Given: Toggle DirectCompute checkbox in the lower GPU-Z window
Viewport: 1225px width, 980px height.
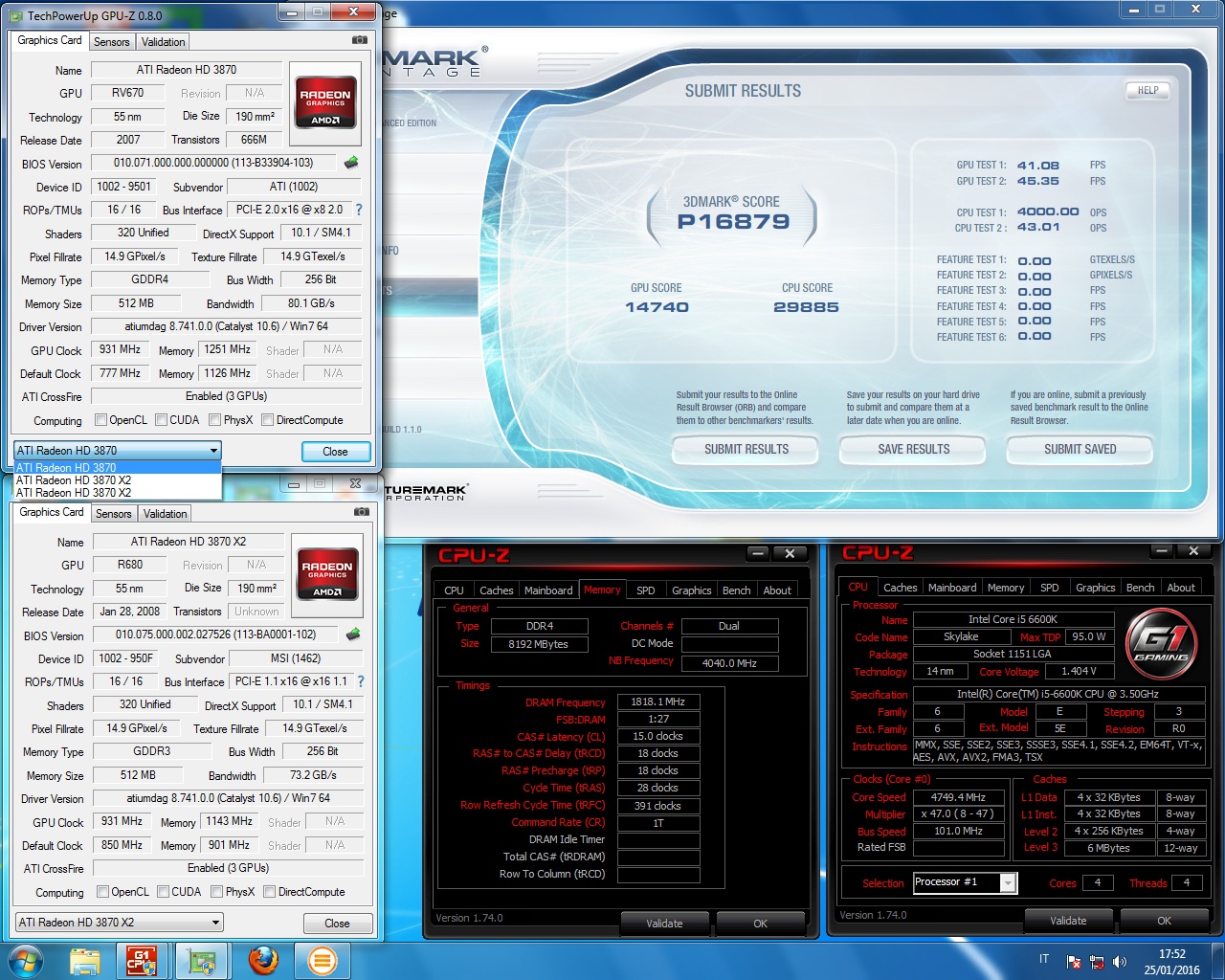Looking at the screenshot, I should (270, 891).
